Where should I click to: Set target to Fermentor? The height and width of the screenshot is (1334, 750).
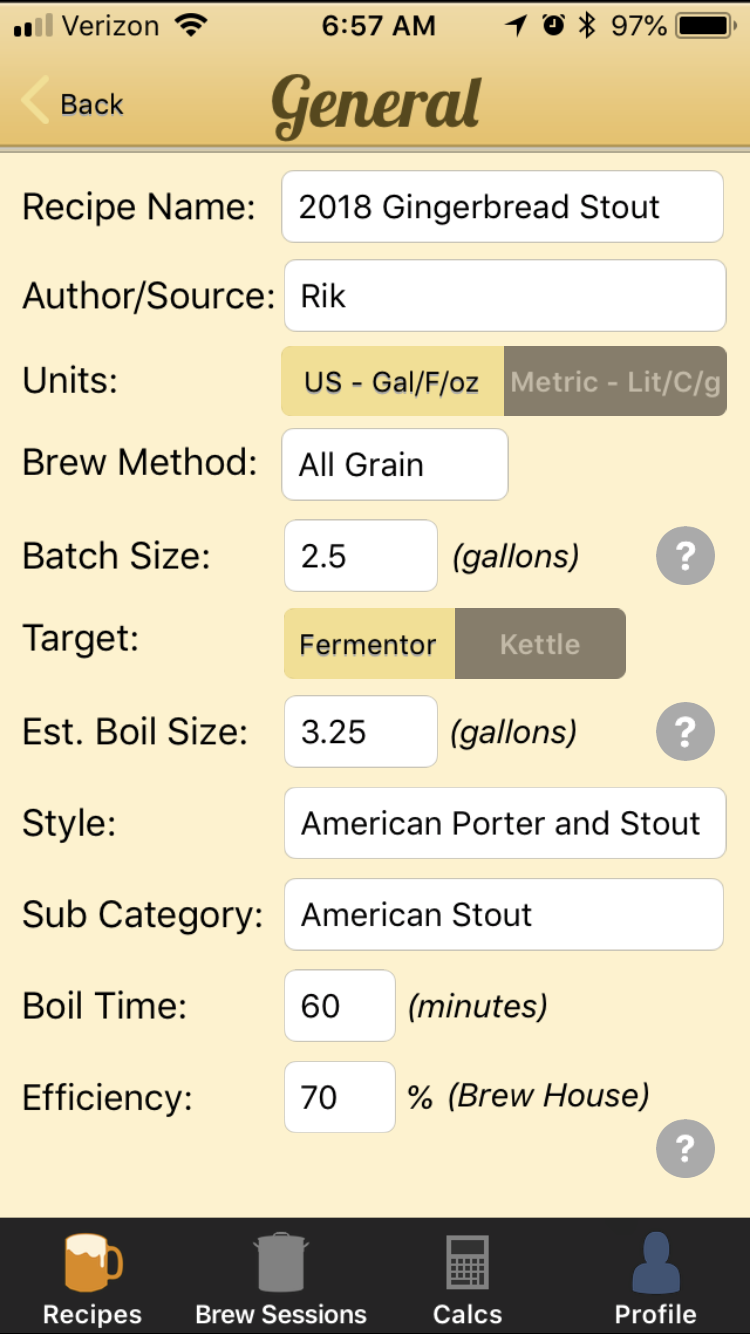[369, 644]
